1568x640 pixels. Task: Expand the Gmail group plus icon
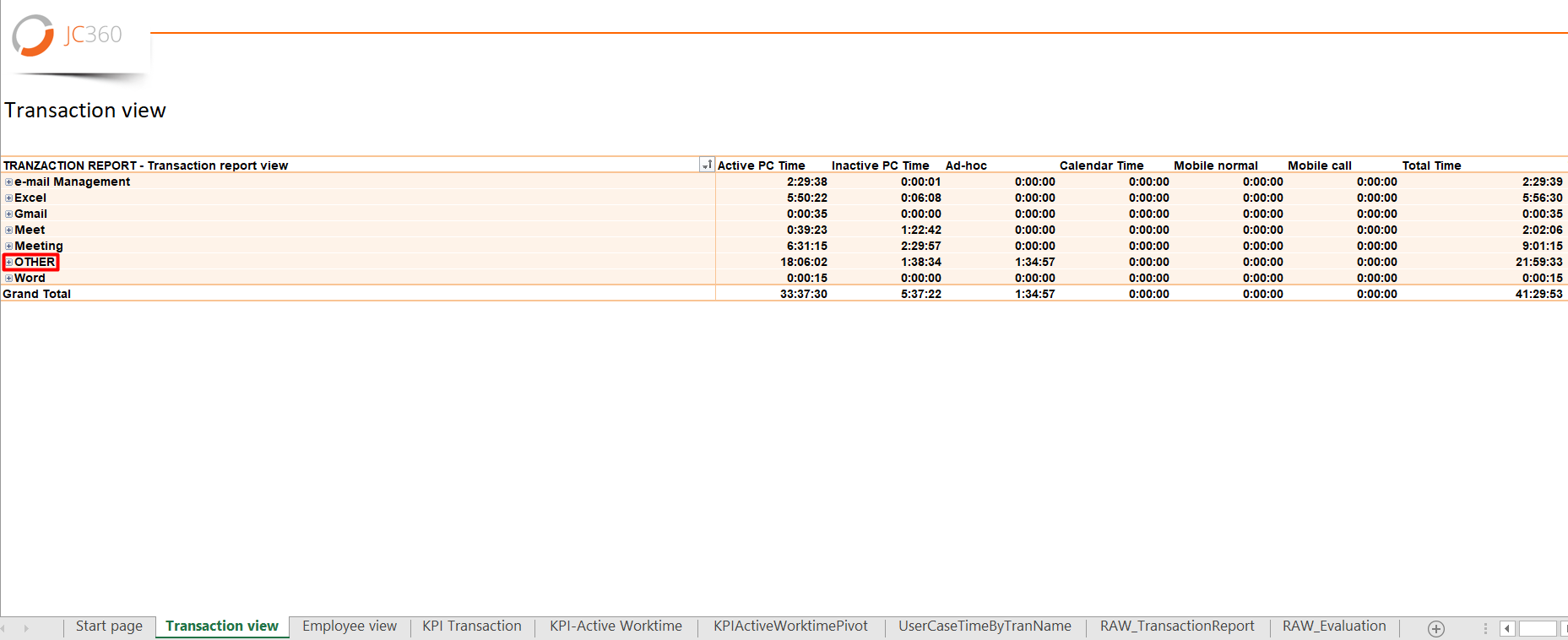click(8, 214)
